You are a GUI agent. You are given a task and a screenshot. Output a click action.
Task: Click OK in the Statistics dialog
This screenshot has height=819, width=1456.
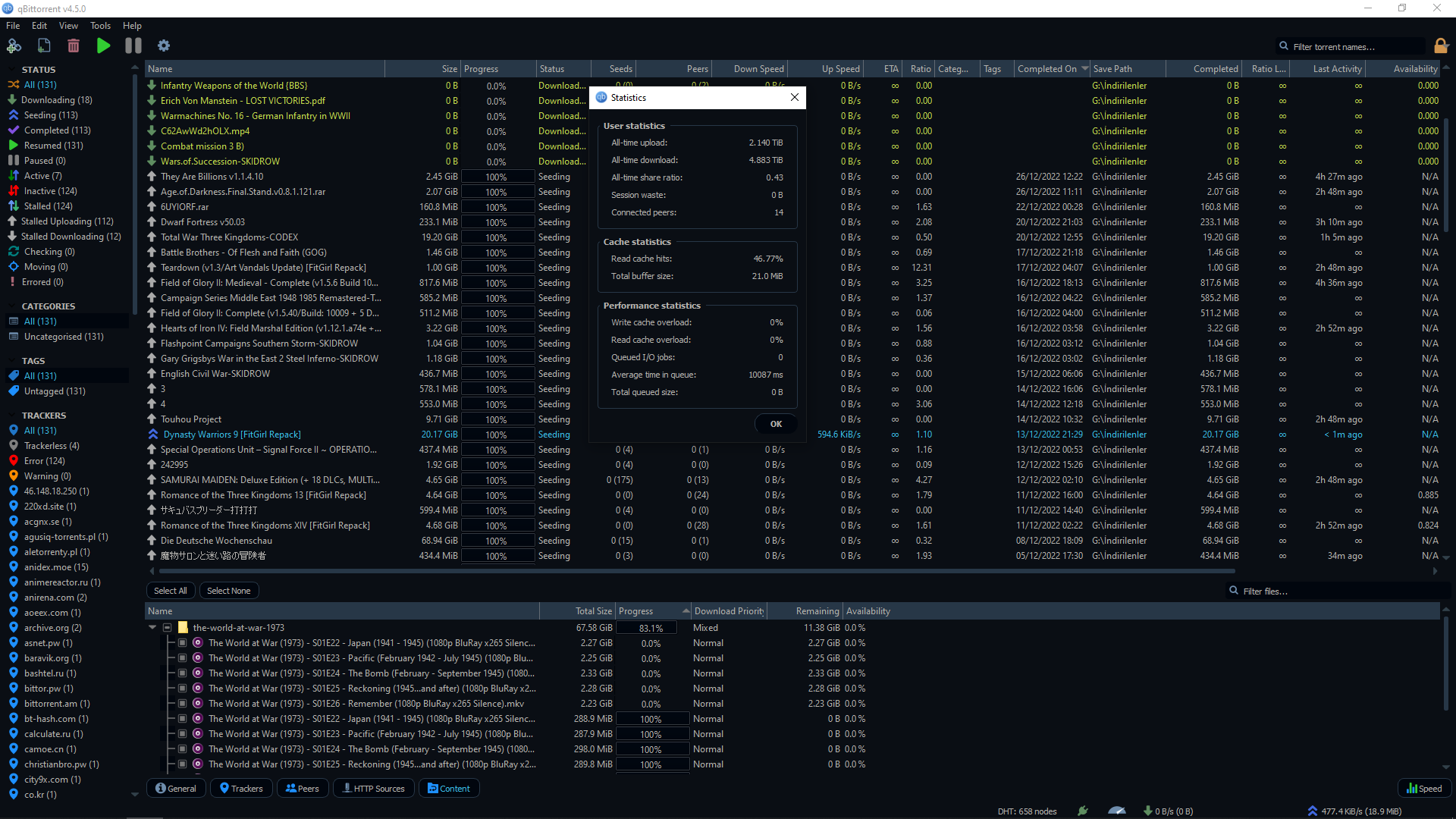coord(776,424)
